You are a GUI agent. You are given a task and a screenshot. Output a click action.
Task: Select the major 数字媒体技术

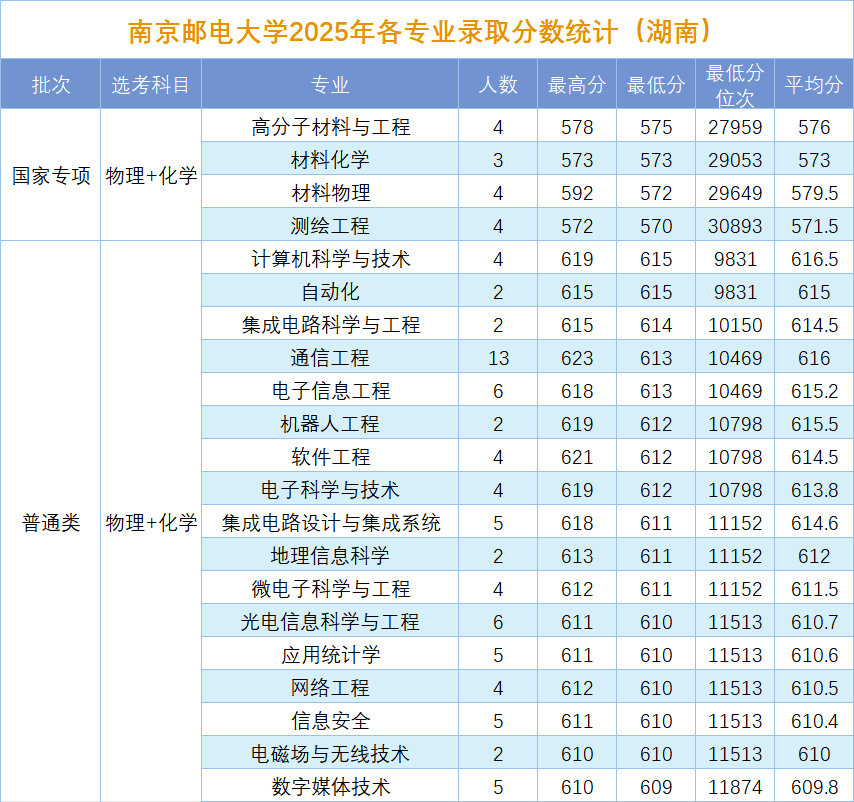pos(330,786)
